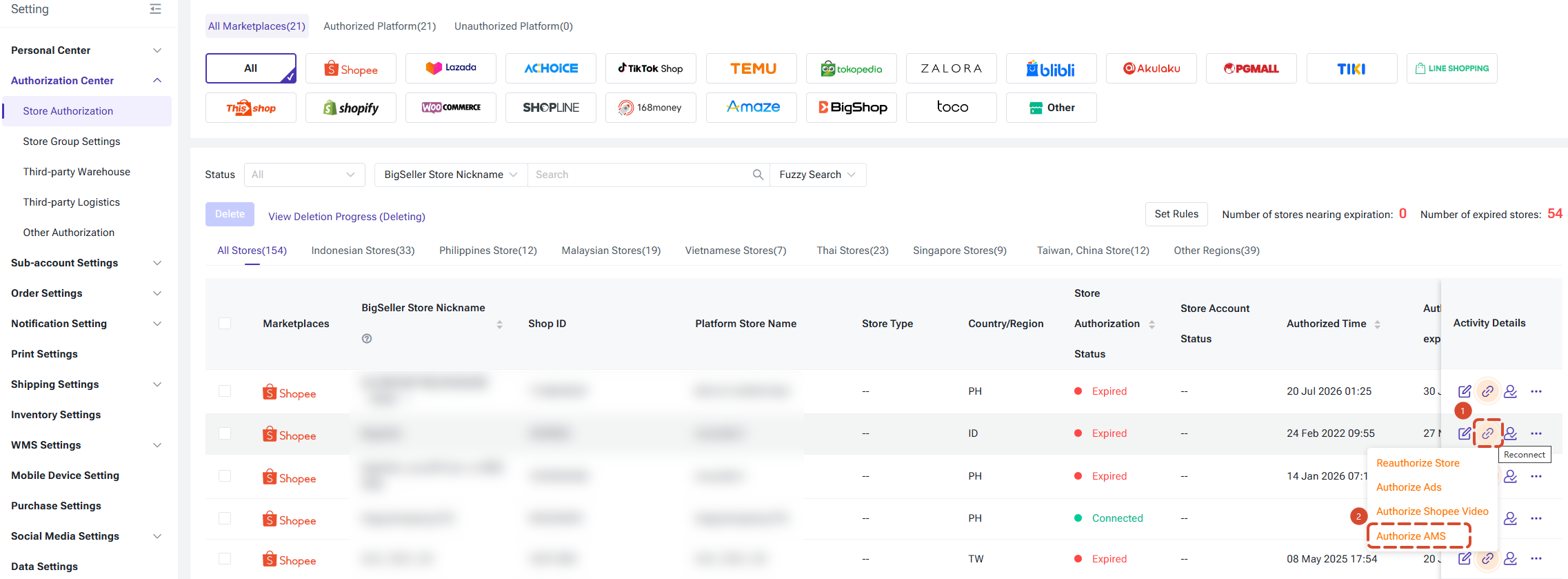Viewport: 1568px width, 579px height.
Task: Collapse the Setting sidebar menu icon
Action: [156, 9]
